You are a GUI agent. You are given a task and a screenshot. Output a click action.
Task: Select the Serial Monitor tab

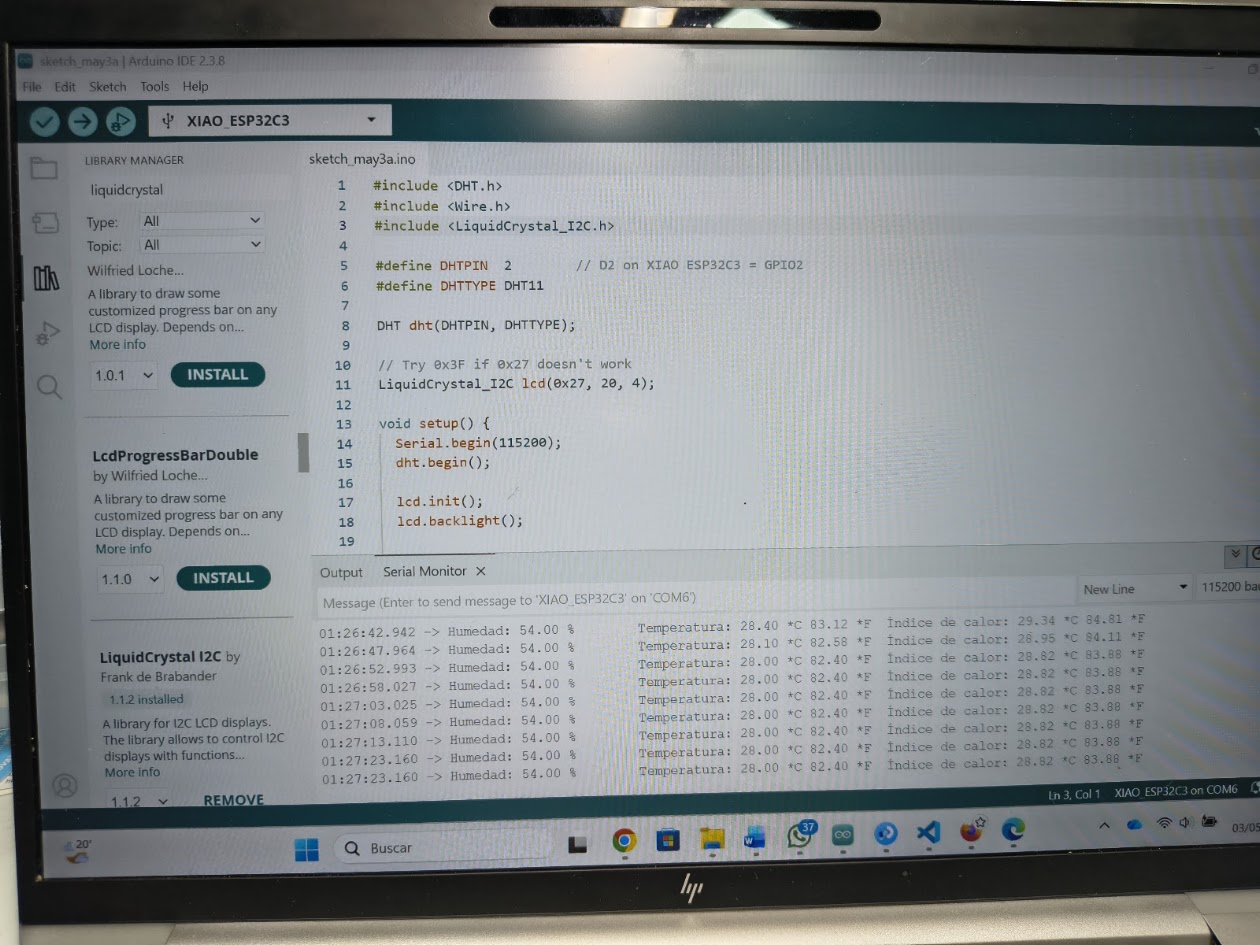[425, 571]
